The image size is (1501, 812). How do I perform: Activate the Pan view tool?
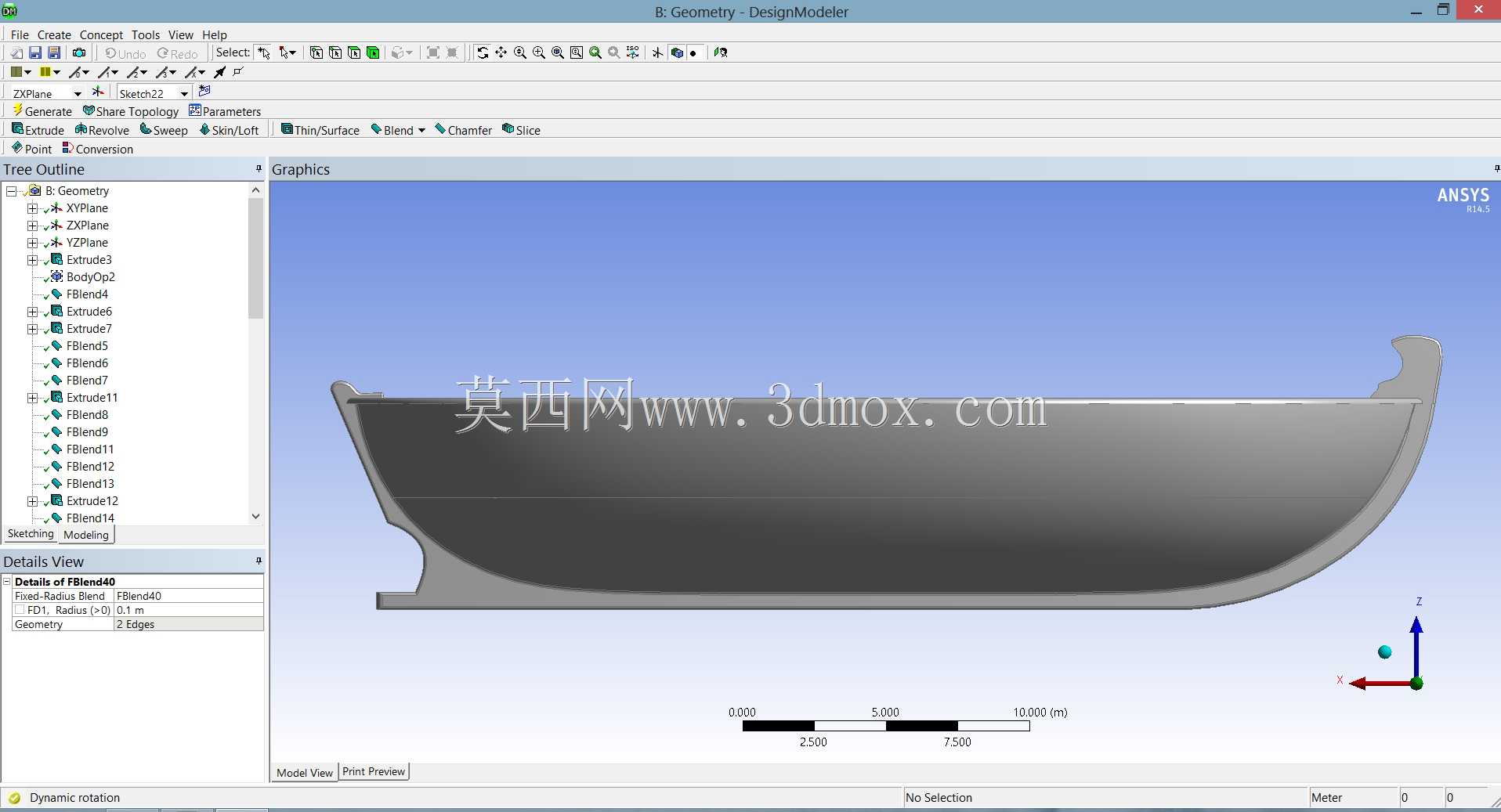(501, 52)
